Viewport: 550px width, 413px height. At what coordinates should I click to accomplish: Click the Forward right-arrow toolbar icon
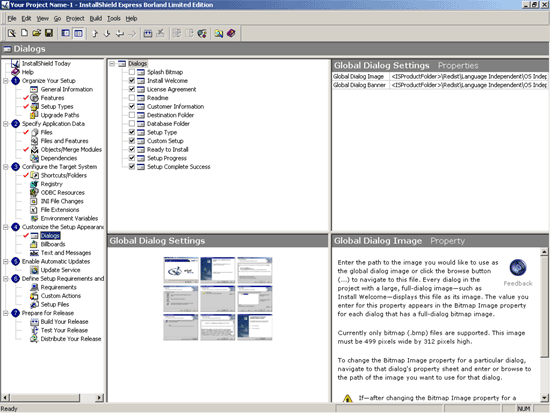tap(132, 33)
